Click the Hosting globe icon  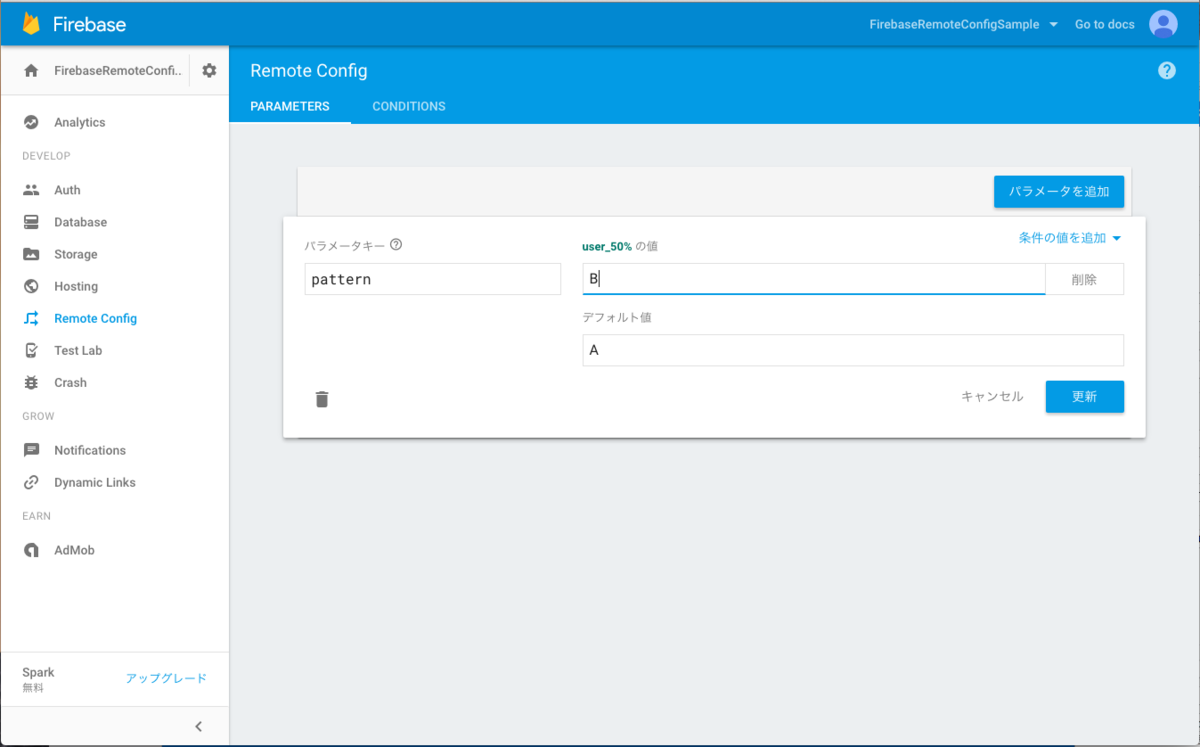click(x=31, y=286)
